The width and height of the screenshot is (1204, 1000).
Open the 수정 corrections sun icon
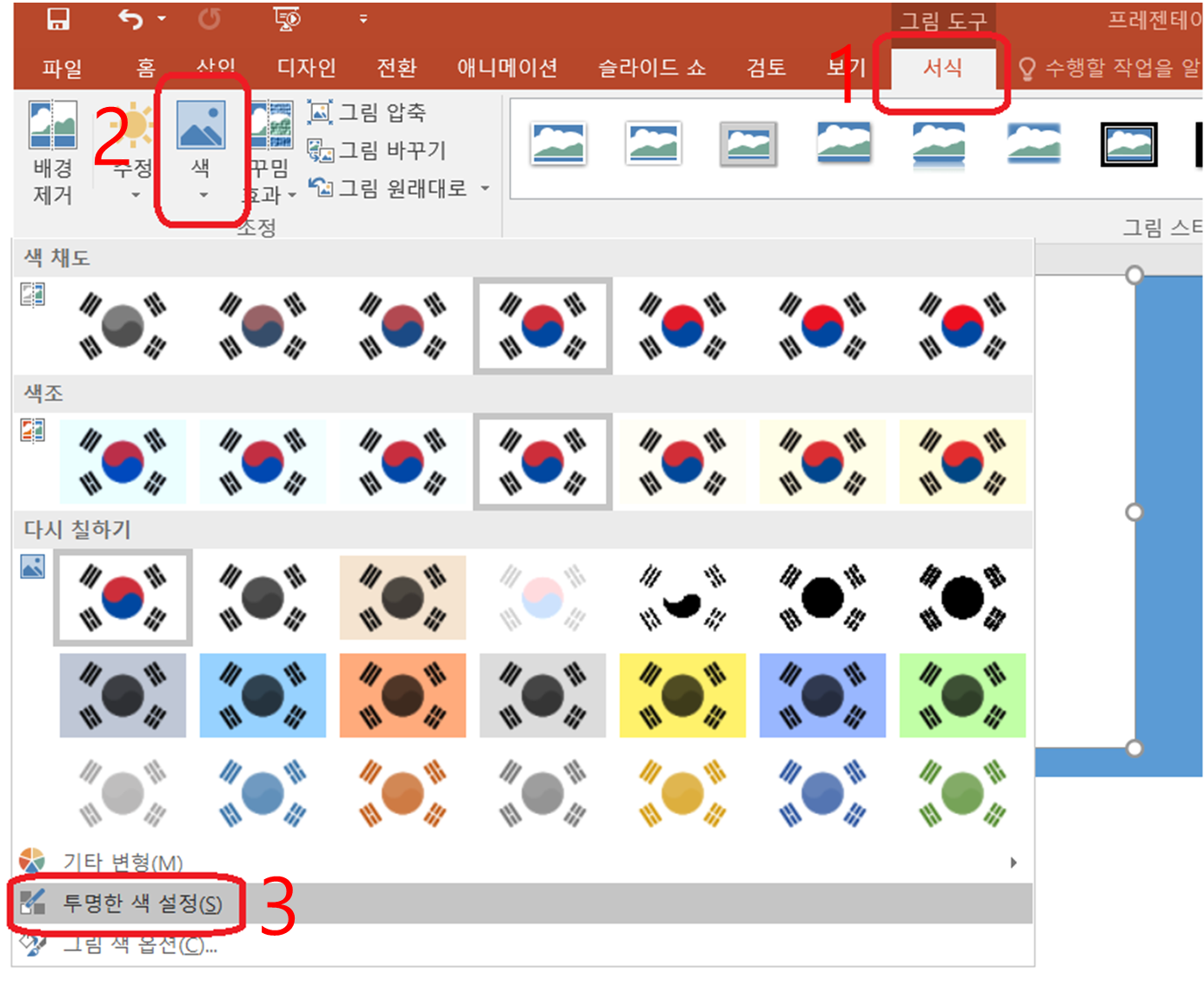tap(136, 127)
